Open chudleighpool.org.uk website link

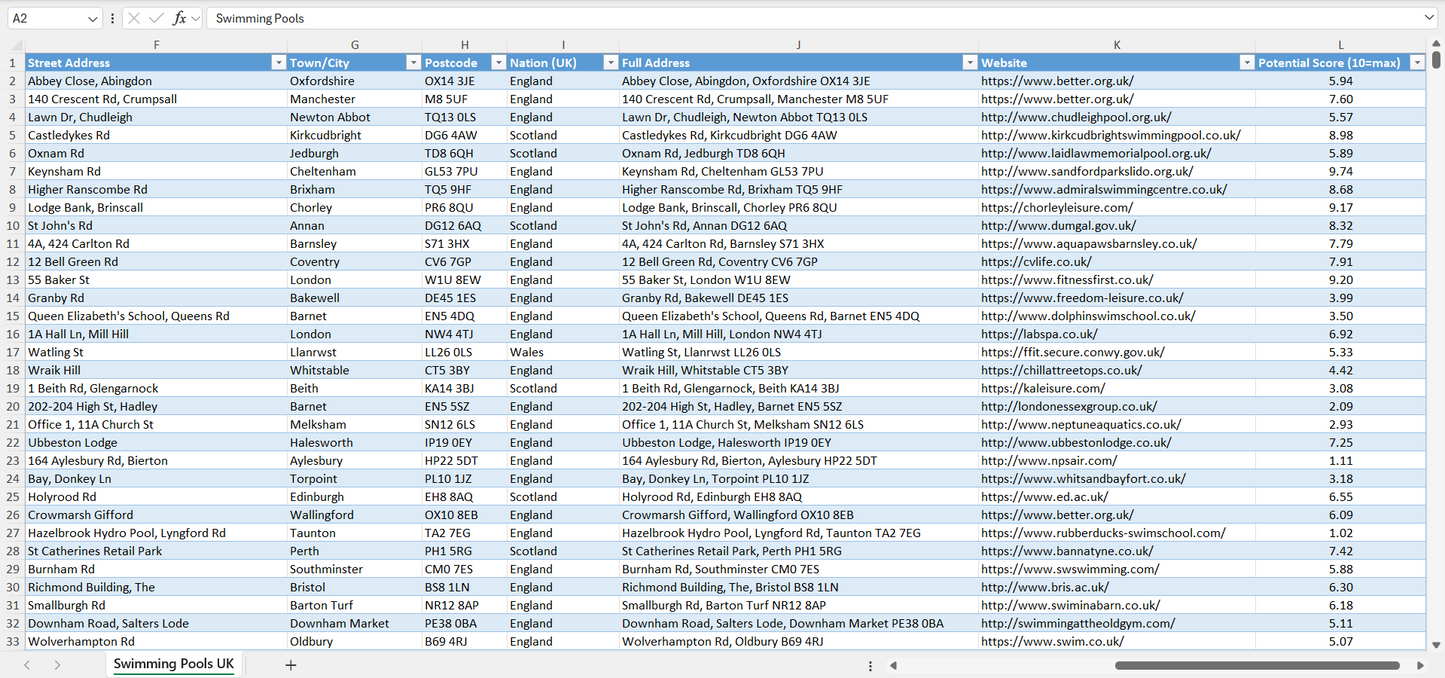point(1076,117)
